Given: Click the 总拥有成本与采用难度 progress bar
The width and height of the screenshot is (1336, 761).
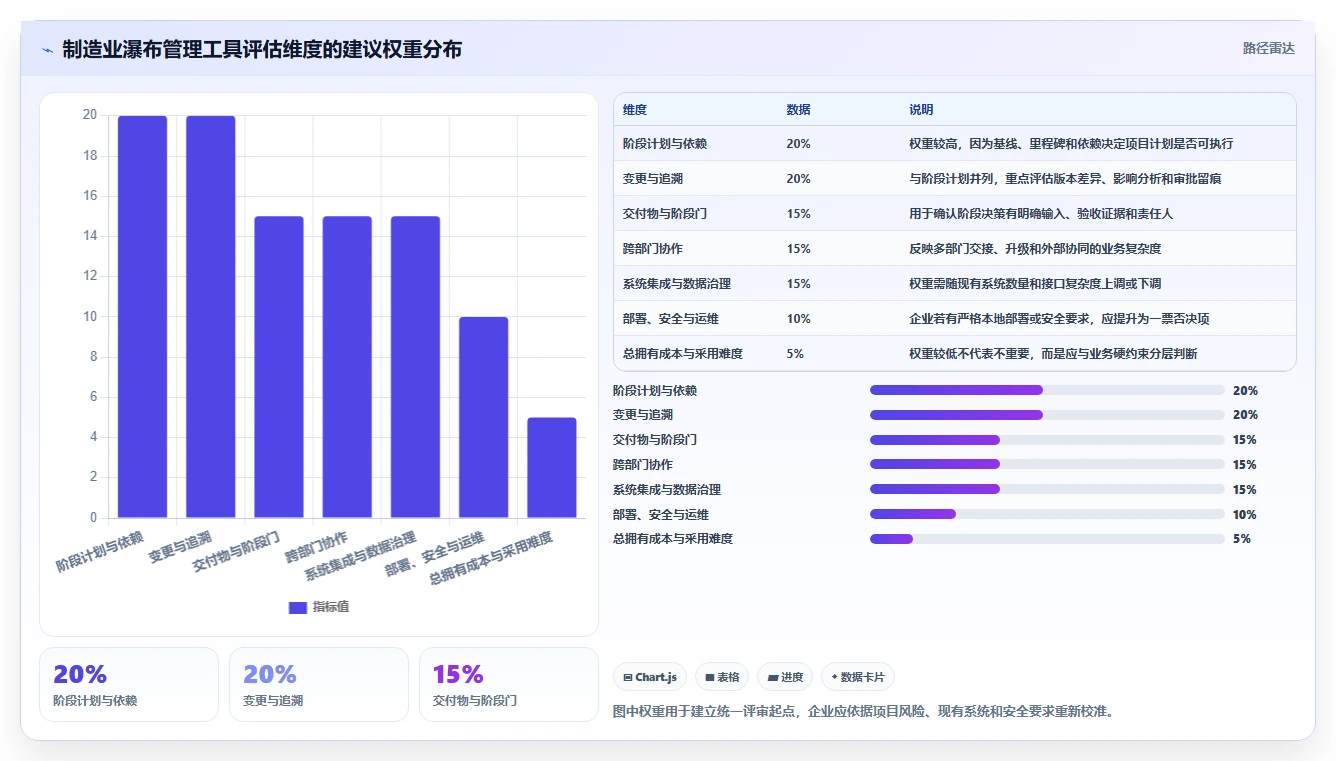Looking at the screenshot, I should 1047,539.
